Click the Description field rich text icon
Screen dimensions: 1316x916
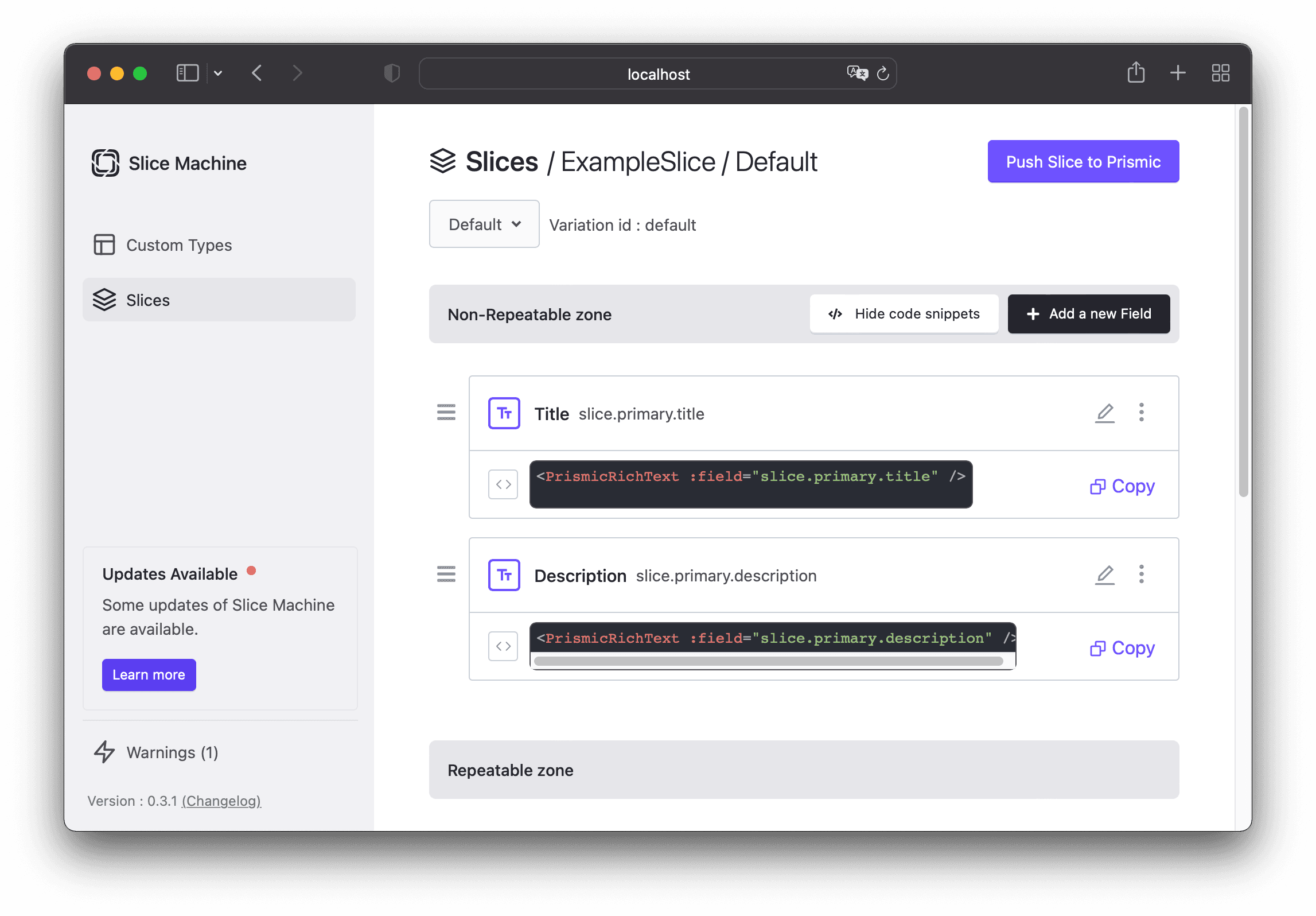pos(504,575)
